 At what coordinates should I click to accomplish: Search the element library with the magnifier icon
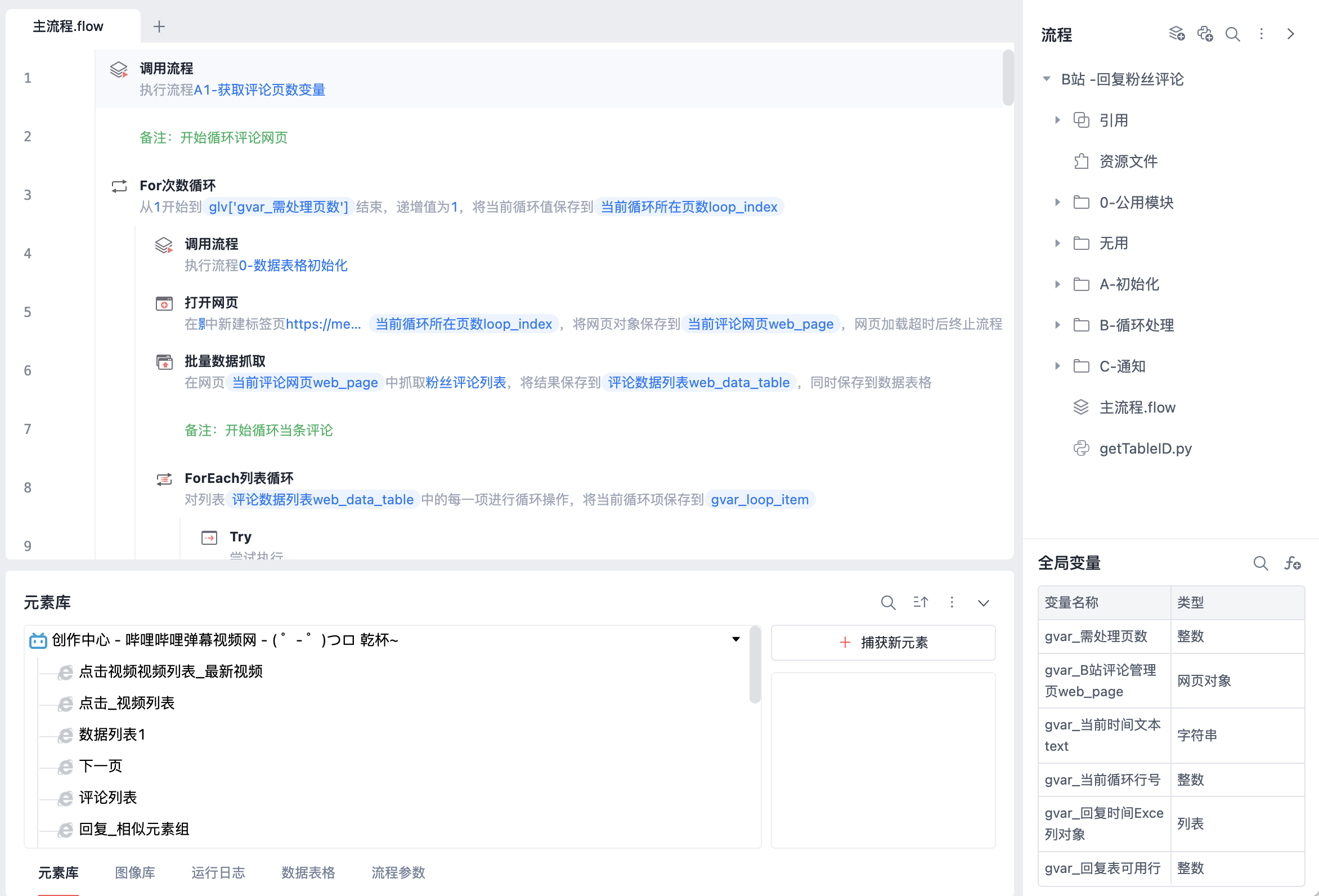[x=887, y=602]
